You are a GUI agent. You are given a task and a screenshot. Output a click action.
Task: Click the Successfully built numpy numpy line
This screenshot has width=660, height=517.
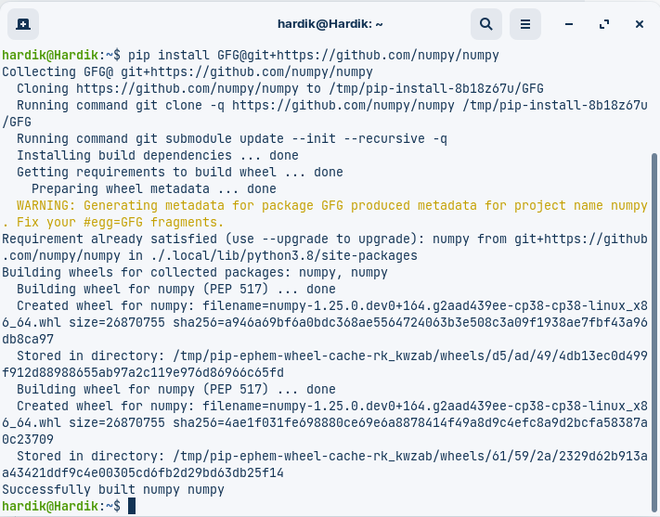click(113, 490)
